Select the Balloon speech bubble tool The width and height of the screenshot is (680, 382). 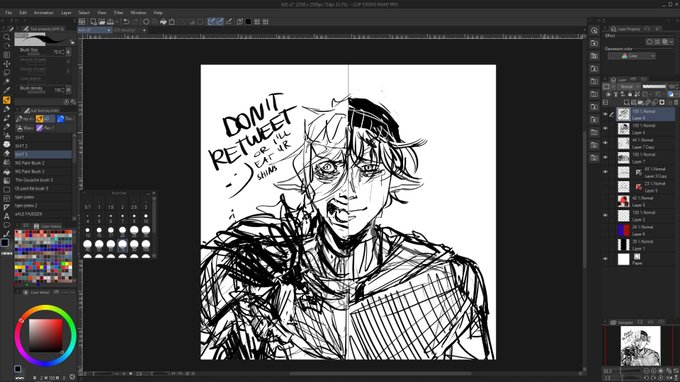pos(7,225)
